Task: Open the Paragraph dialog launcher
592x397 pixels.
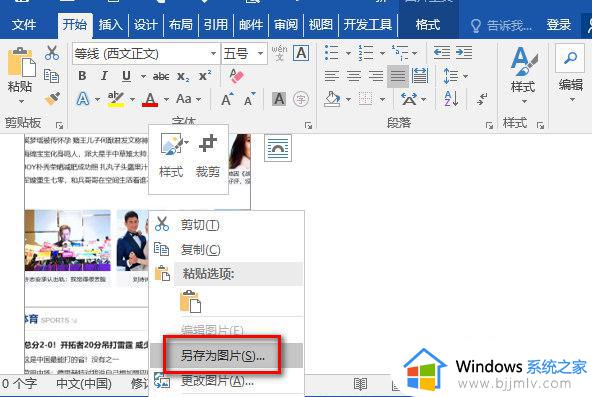Action: click(x=489, y=125)
